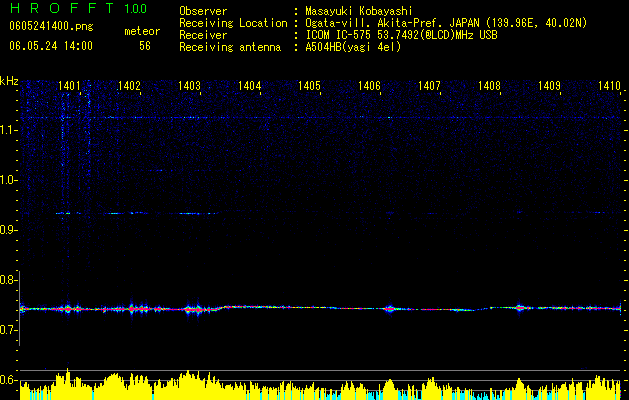Click the 0.6 kHz frequency label
Viewport: 629px width, 400px height.
(x=9, y=380)
